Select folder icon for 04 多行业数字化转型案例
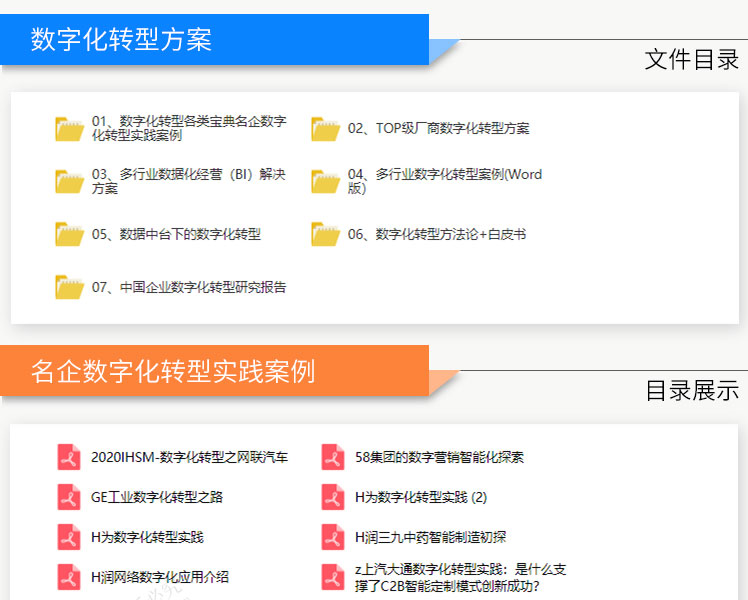Viewport: 748px width, 600px height. click(325, 181)
